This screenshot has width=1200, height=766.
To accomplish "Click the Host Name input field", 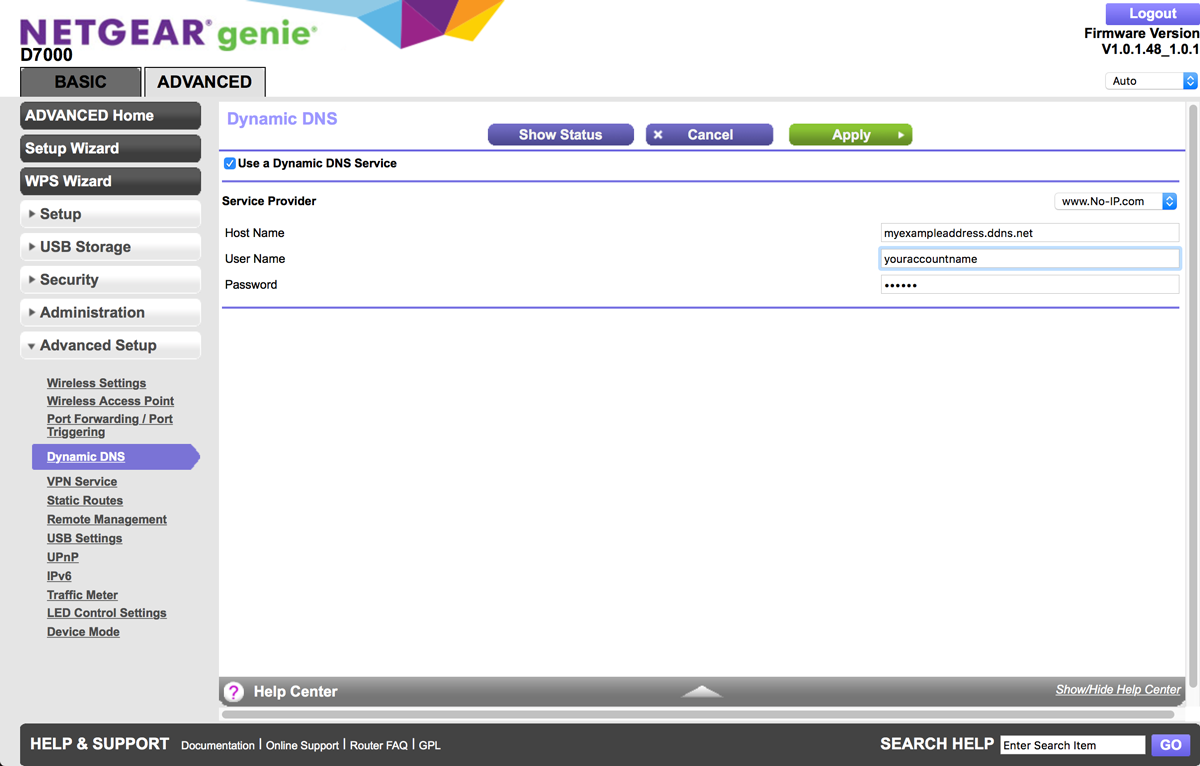I will tap(1029, 233).
